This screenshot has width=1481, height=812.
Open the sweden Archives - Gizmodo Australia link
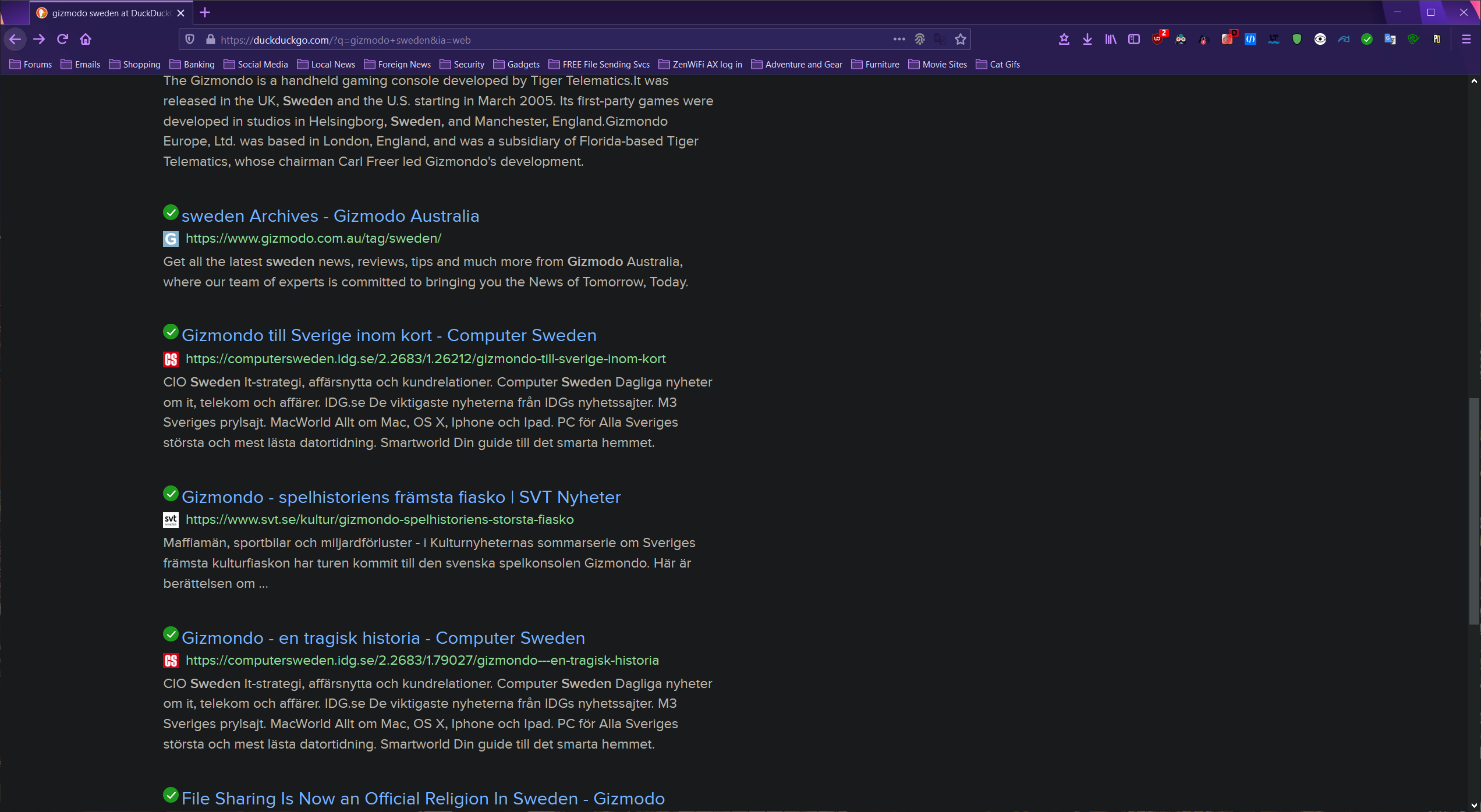(330, 216)
